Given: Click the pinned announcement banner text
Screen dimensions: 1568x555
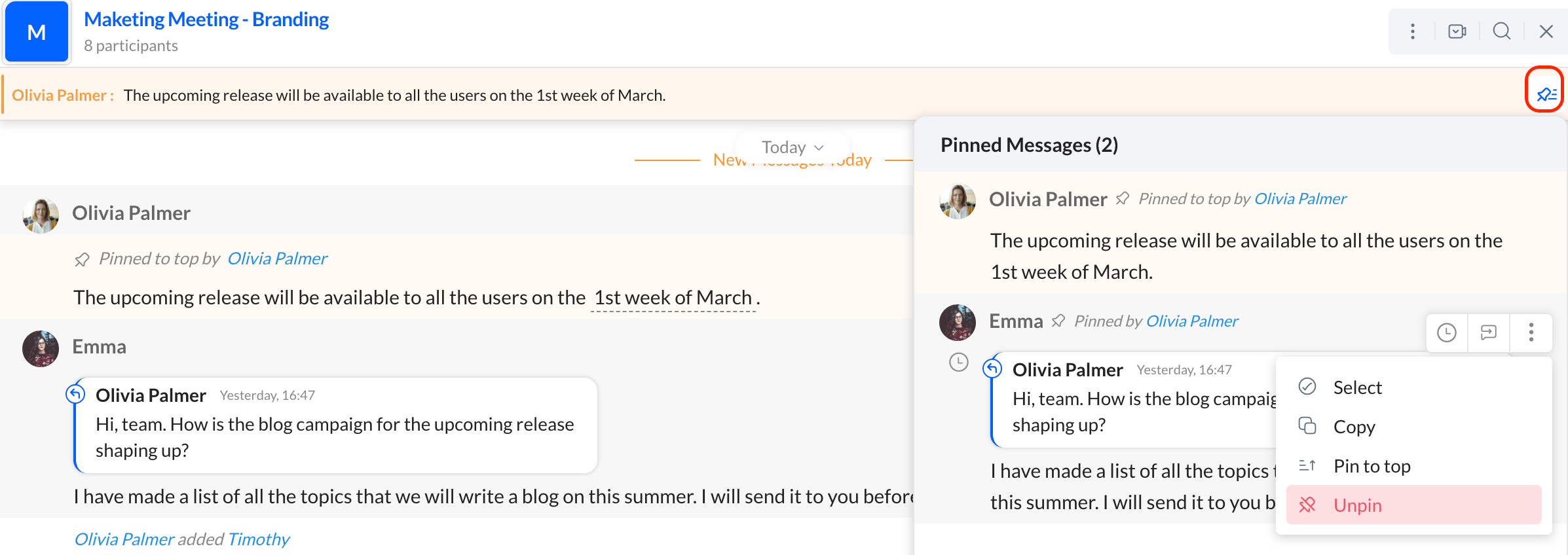Looking at the screenshot, I should [x=394, y=96].
